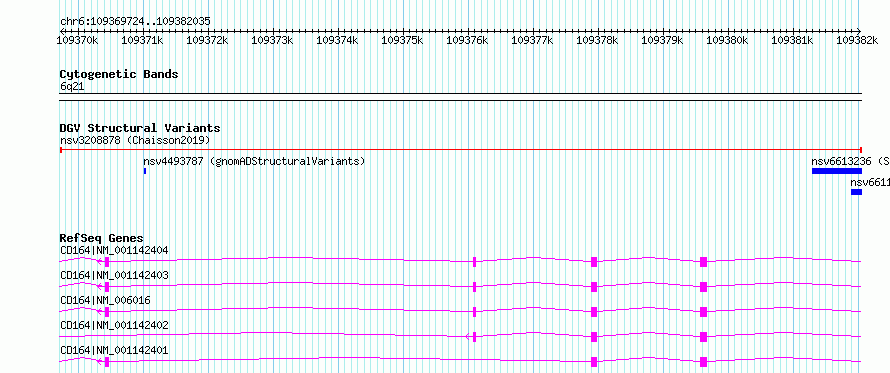Select the 6q21 cytogenetic band bar

[460, 97]
